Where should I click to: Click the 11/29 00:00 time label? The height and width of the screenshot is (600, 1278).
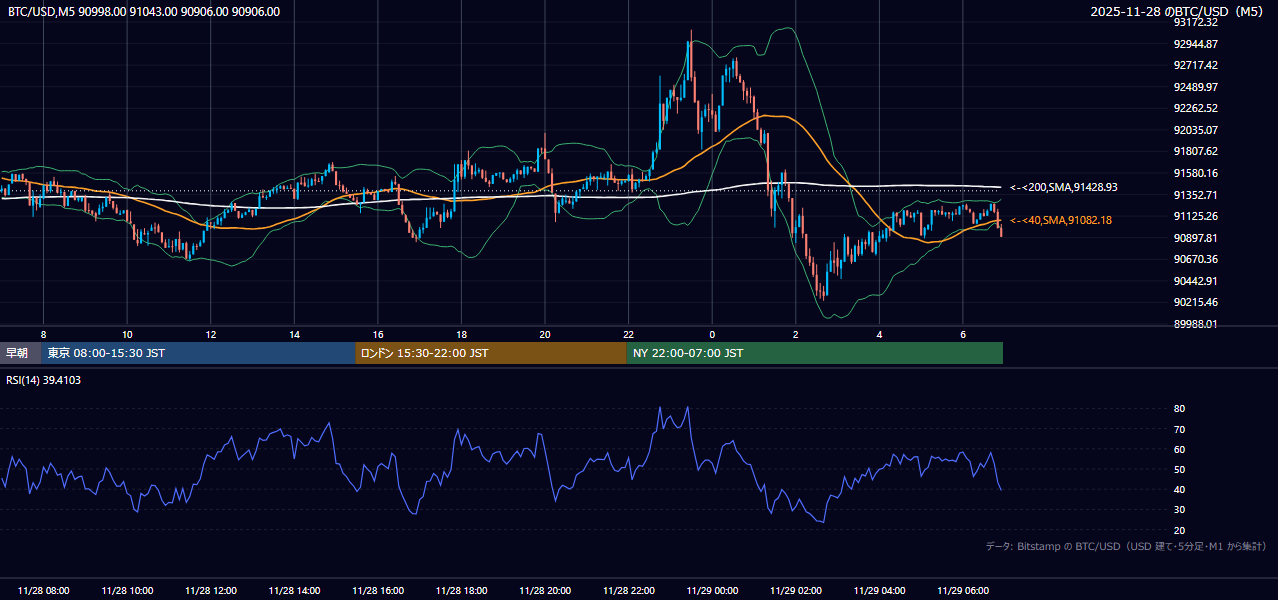(712, 591)
